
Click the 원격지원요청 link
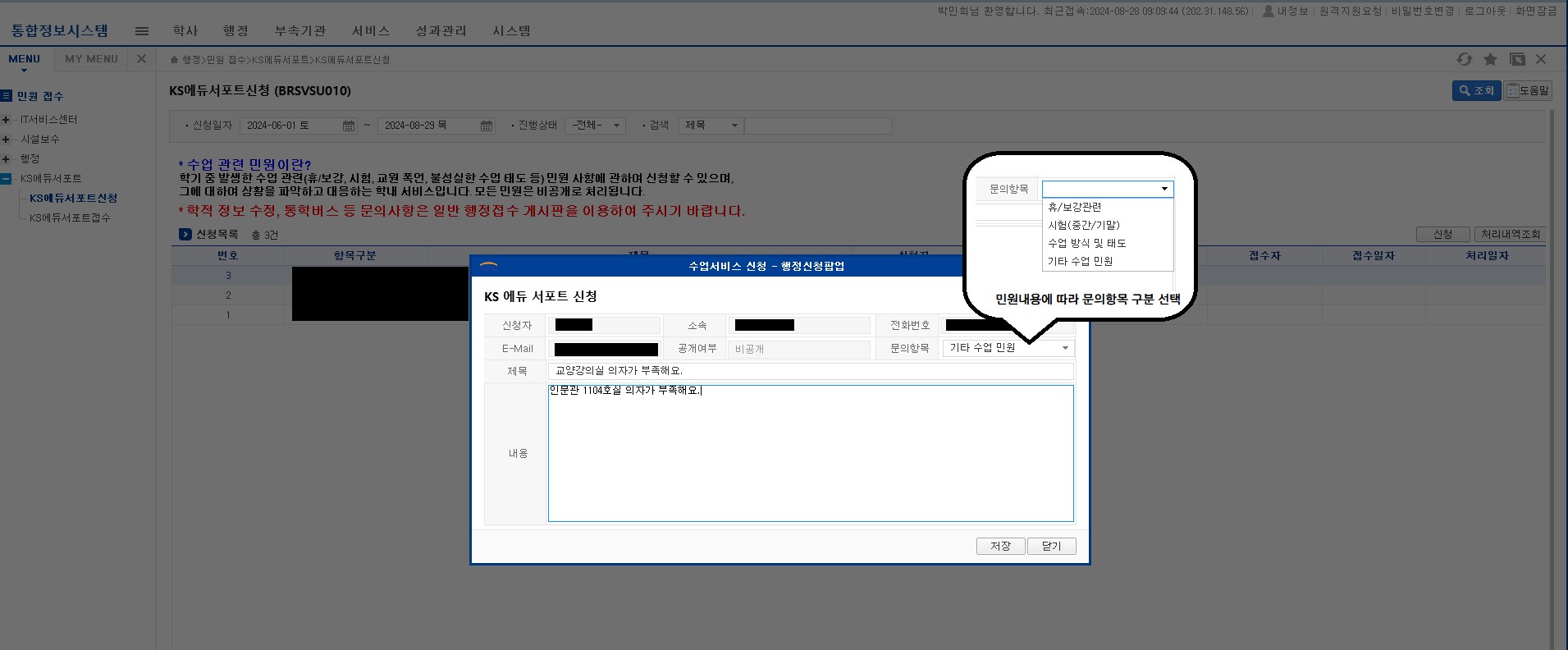(x=1351, y=11)
